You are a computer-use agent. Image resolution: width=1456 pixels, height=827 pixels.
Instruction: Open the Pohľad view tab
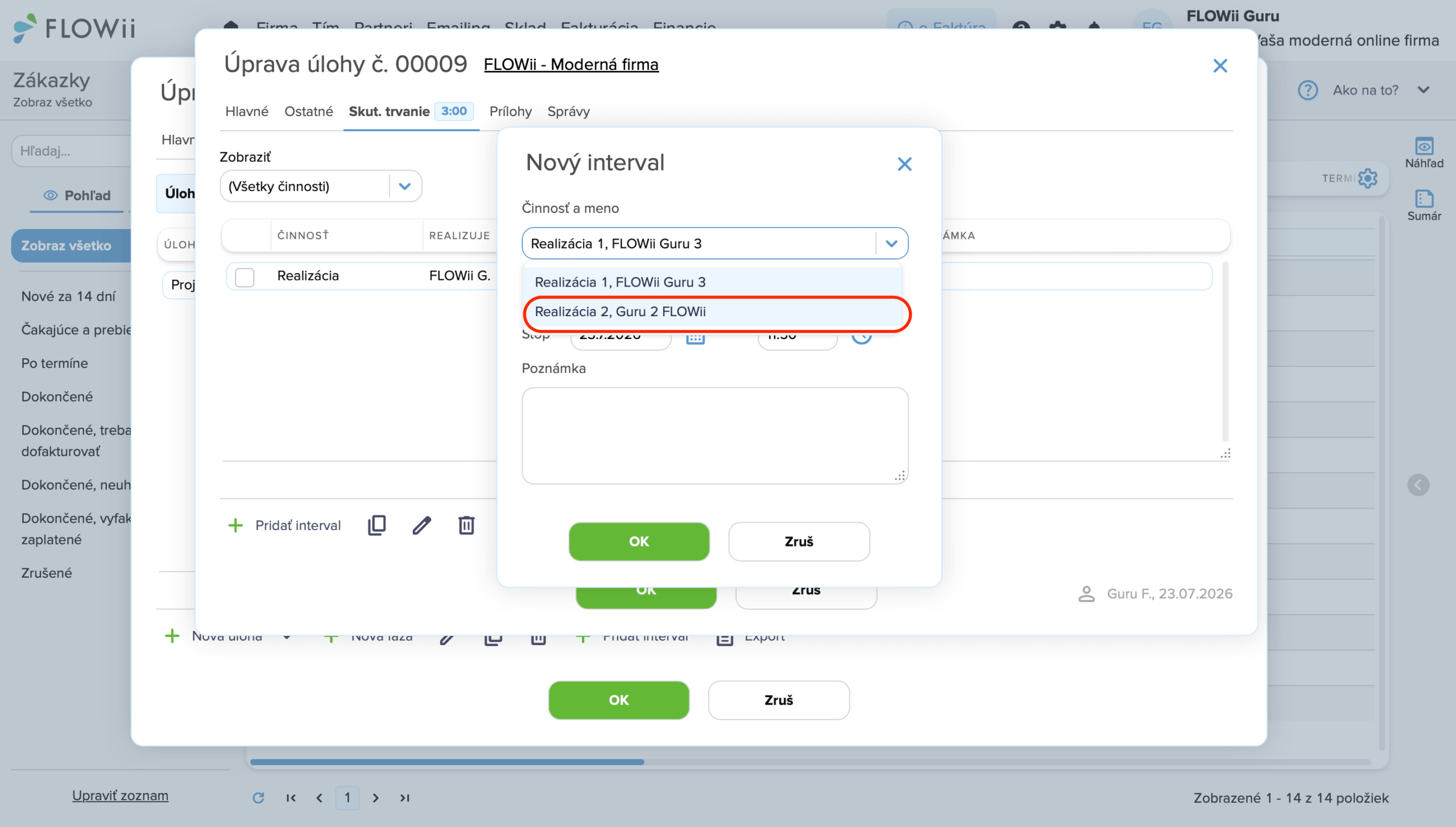(x=77, y=195)
